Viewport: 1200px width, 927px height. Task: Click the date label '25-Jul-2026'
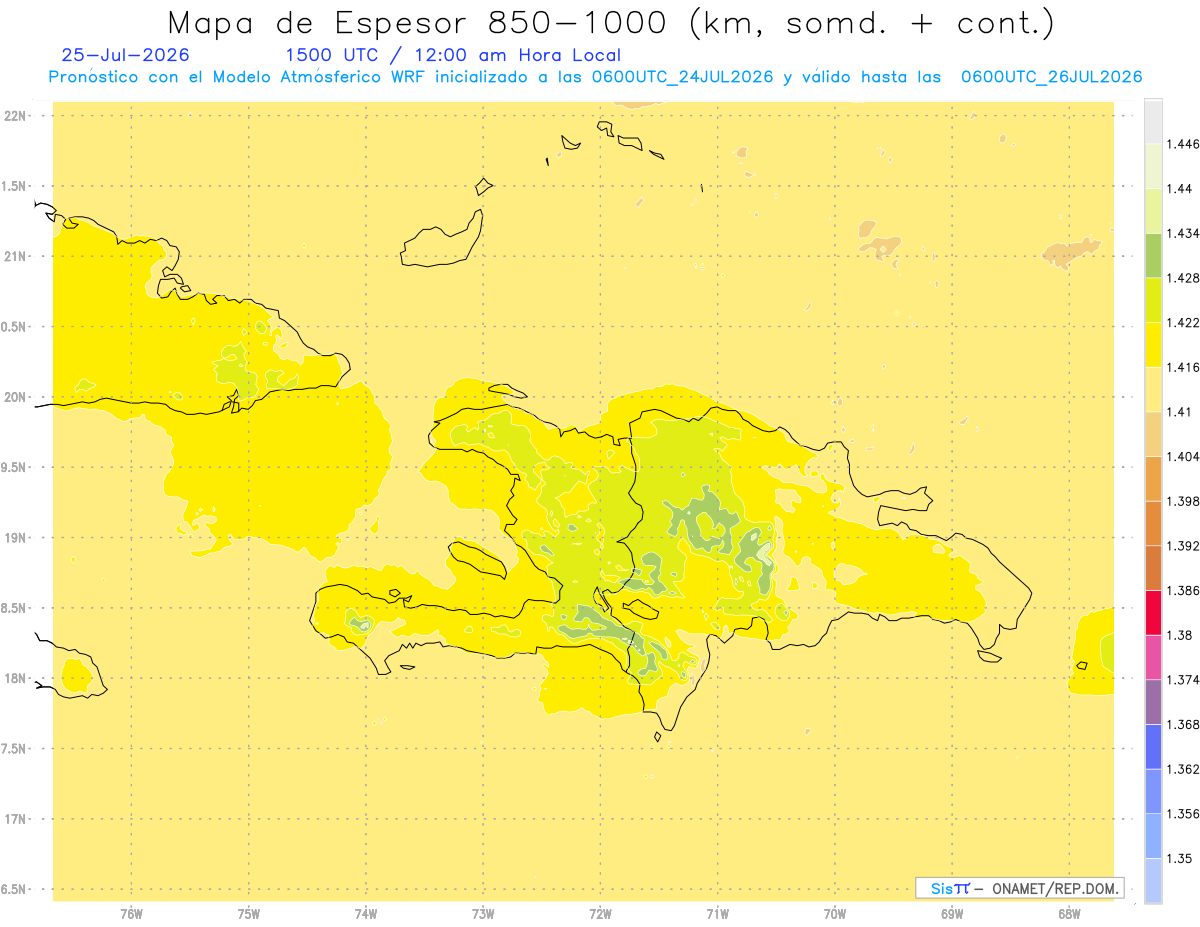click(125, 55)
